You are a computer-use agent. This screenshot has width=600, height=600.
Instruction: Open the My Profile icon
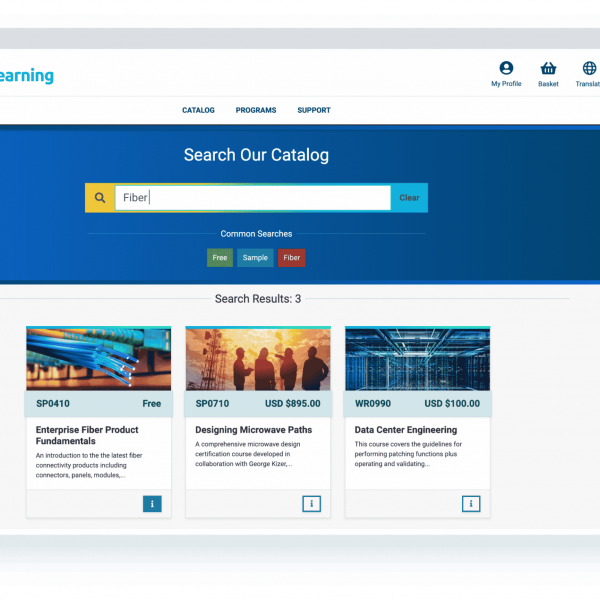click(x=506, y=69)
